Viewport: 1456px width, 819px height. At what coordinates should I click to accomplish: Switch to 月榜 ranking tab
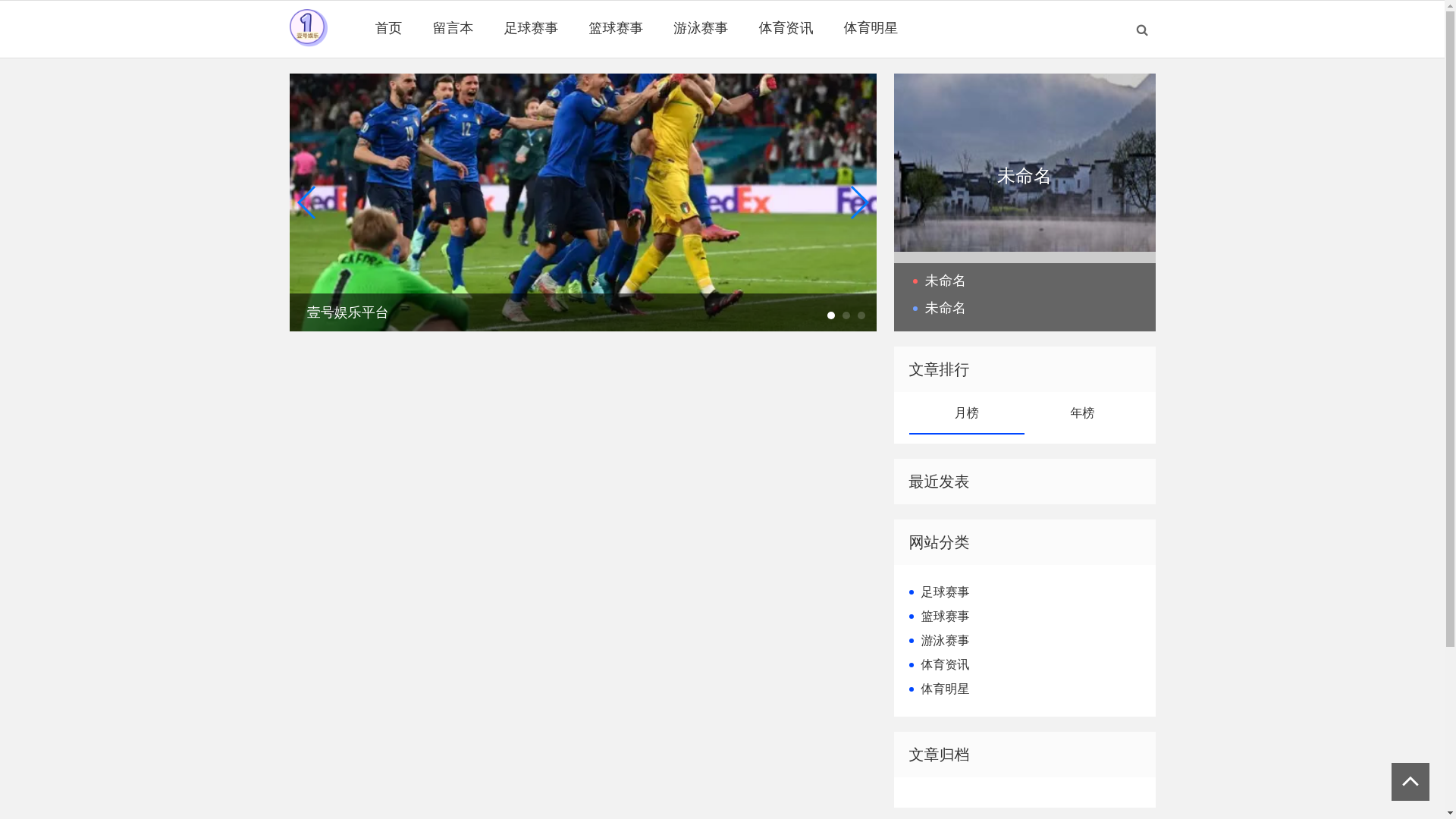coord(966,413)
